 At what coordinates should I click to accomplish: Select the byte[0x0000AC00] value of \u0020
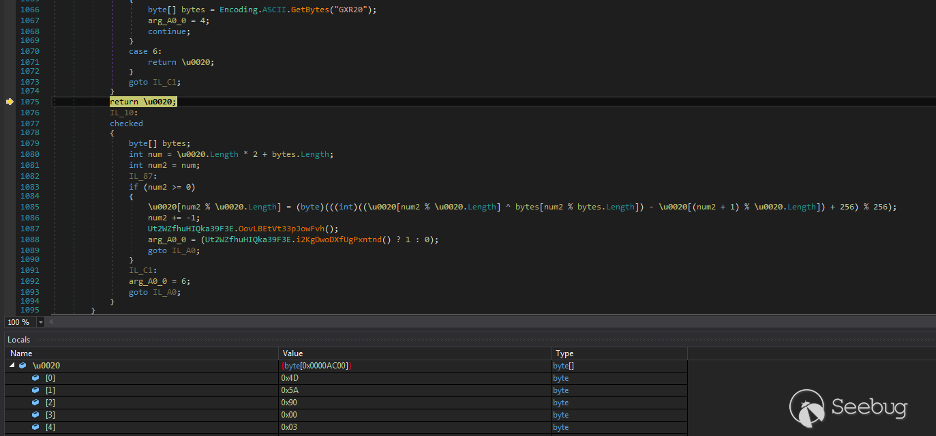tap(318, 366)
